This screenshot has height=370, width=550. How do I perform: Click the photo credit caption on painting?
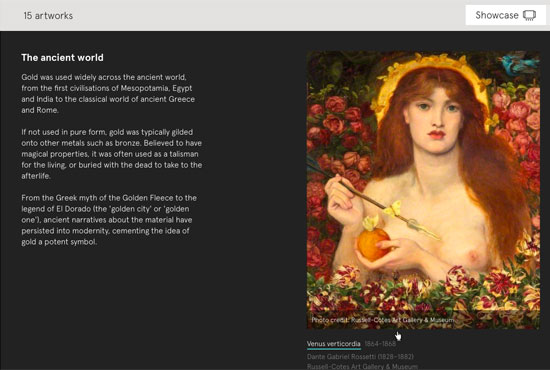click(x=383, y=320)
